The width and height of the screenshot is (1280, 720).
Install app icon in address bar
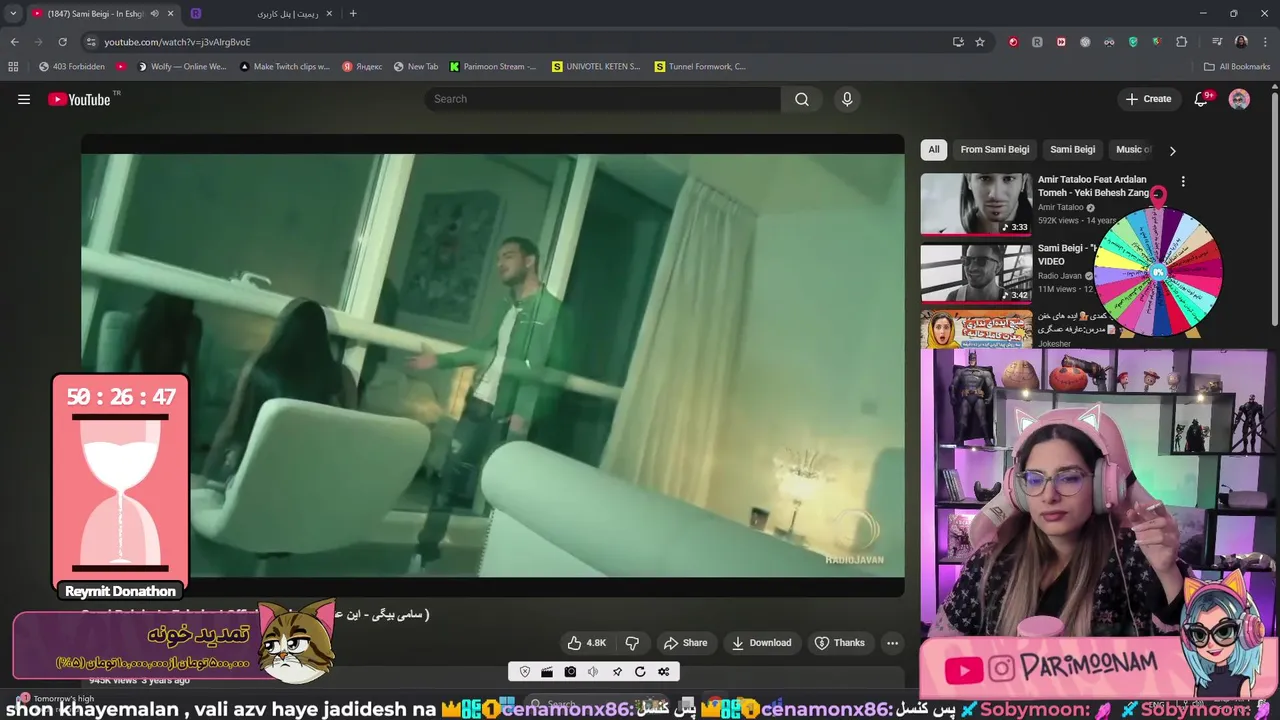tap(958, 42)
